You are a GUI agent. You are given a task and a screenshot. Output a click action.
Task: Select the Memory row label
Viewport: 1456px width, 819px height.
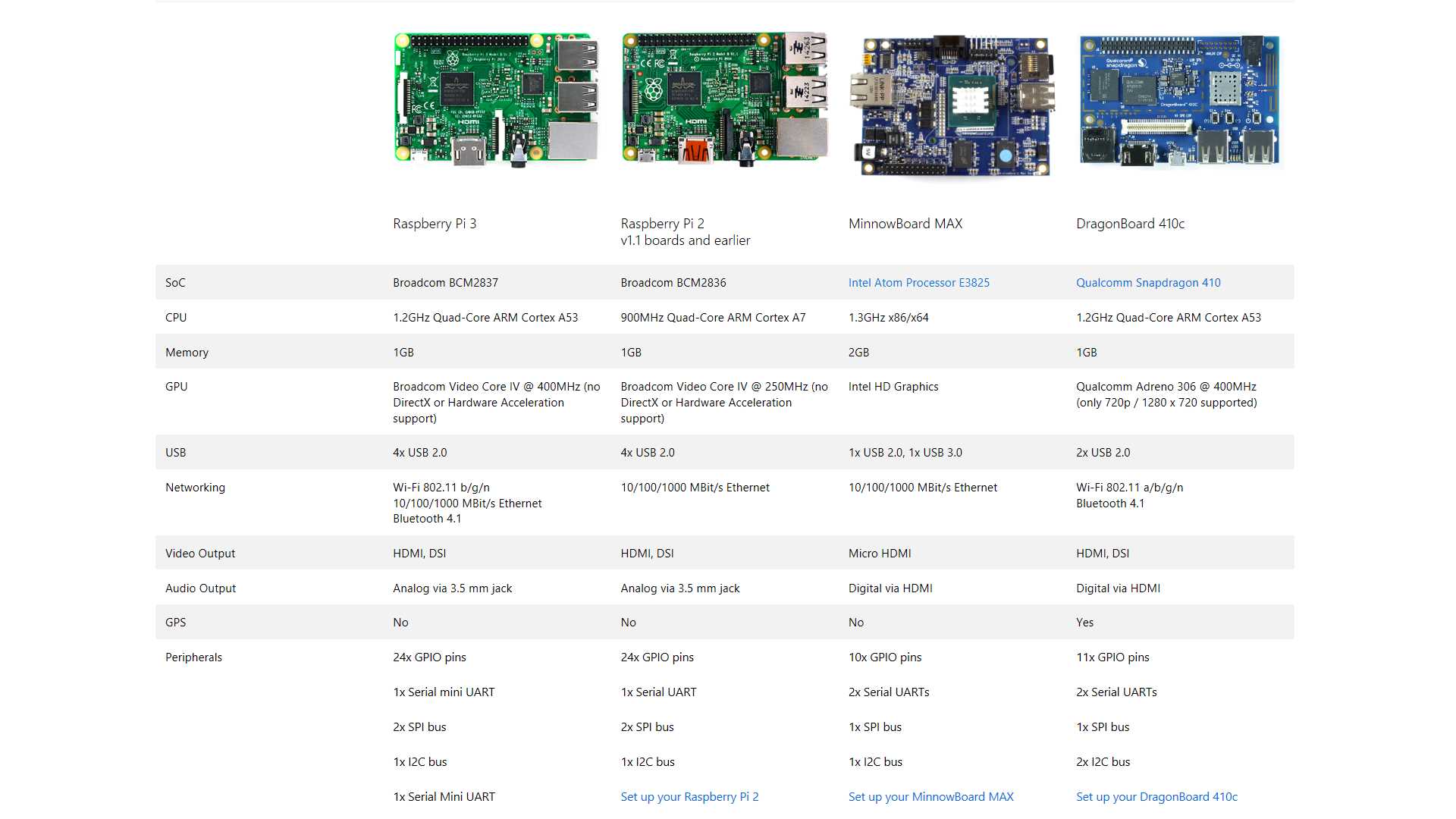[187, 353]
